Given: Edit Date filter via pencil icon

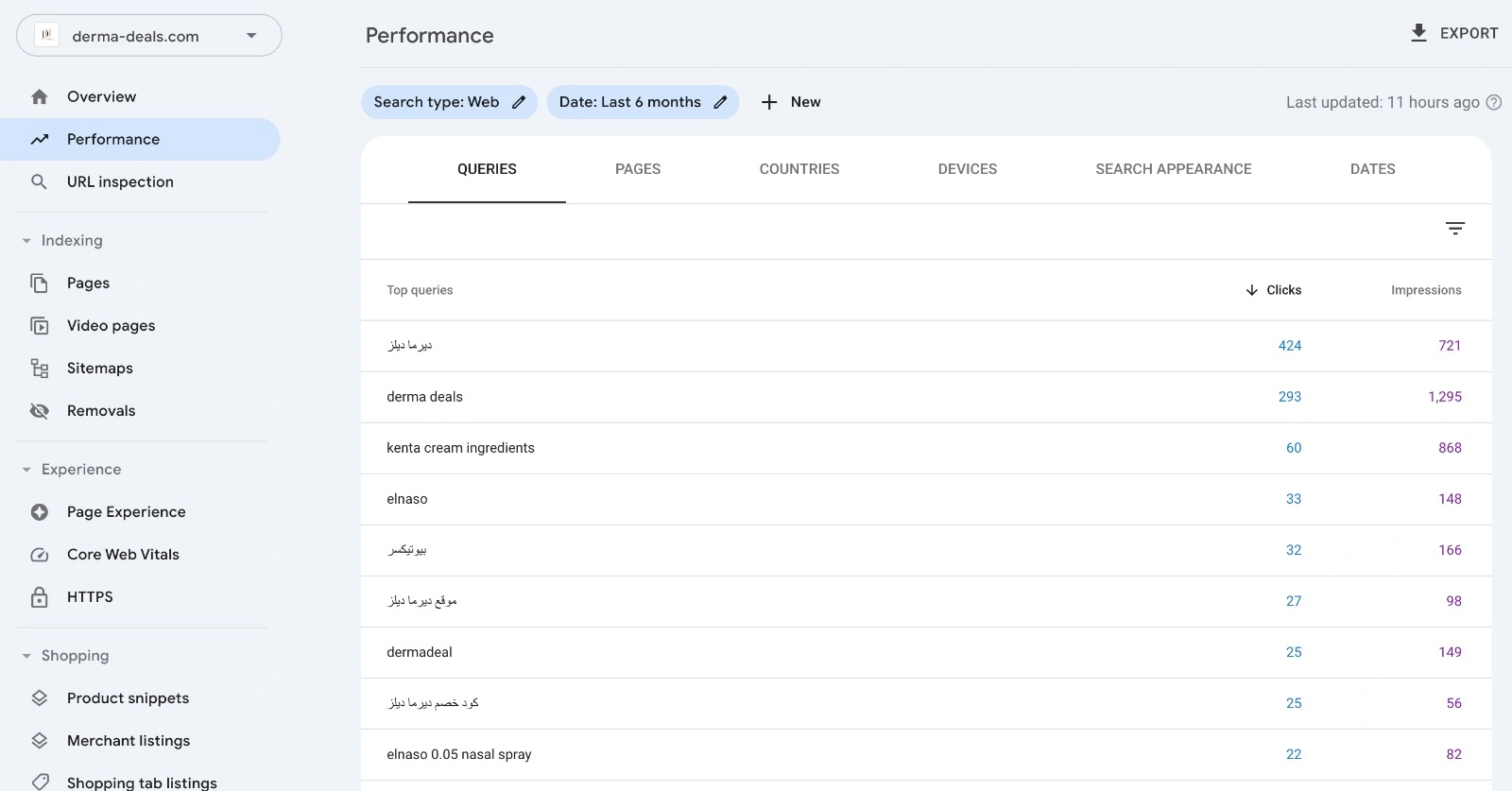Looking at the screenshot, I should [720, 102].
